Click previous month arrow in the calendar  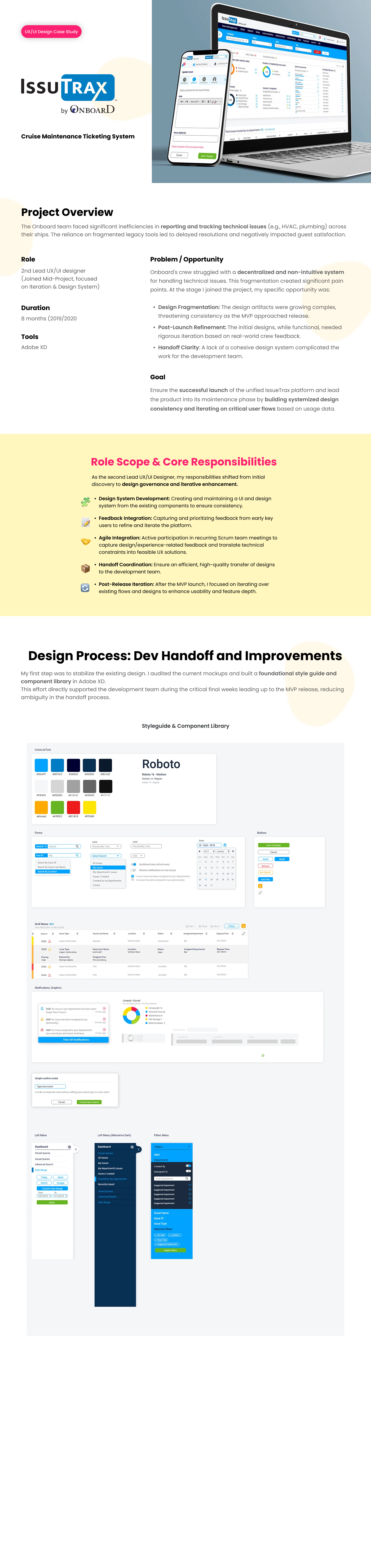[x=200, y=852]
